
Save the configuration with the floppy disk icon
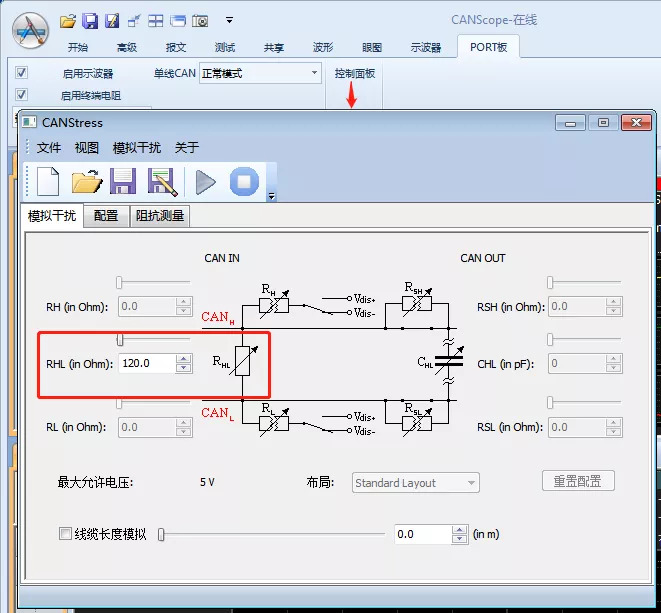[123, 181]
